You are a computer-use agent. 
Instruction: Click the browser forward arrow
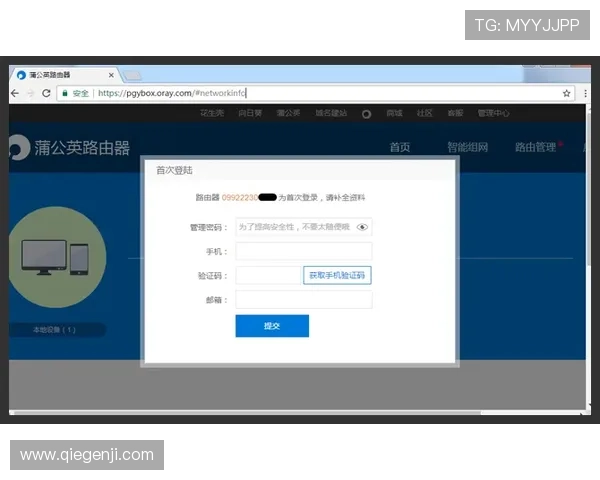tap(31, 93)
